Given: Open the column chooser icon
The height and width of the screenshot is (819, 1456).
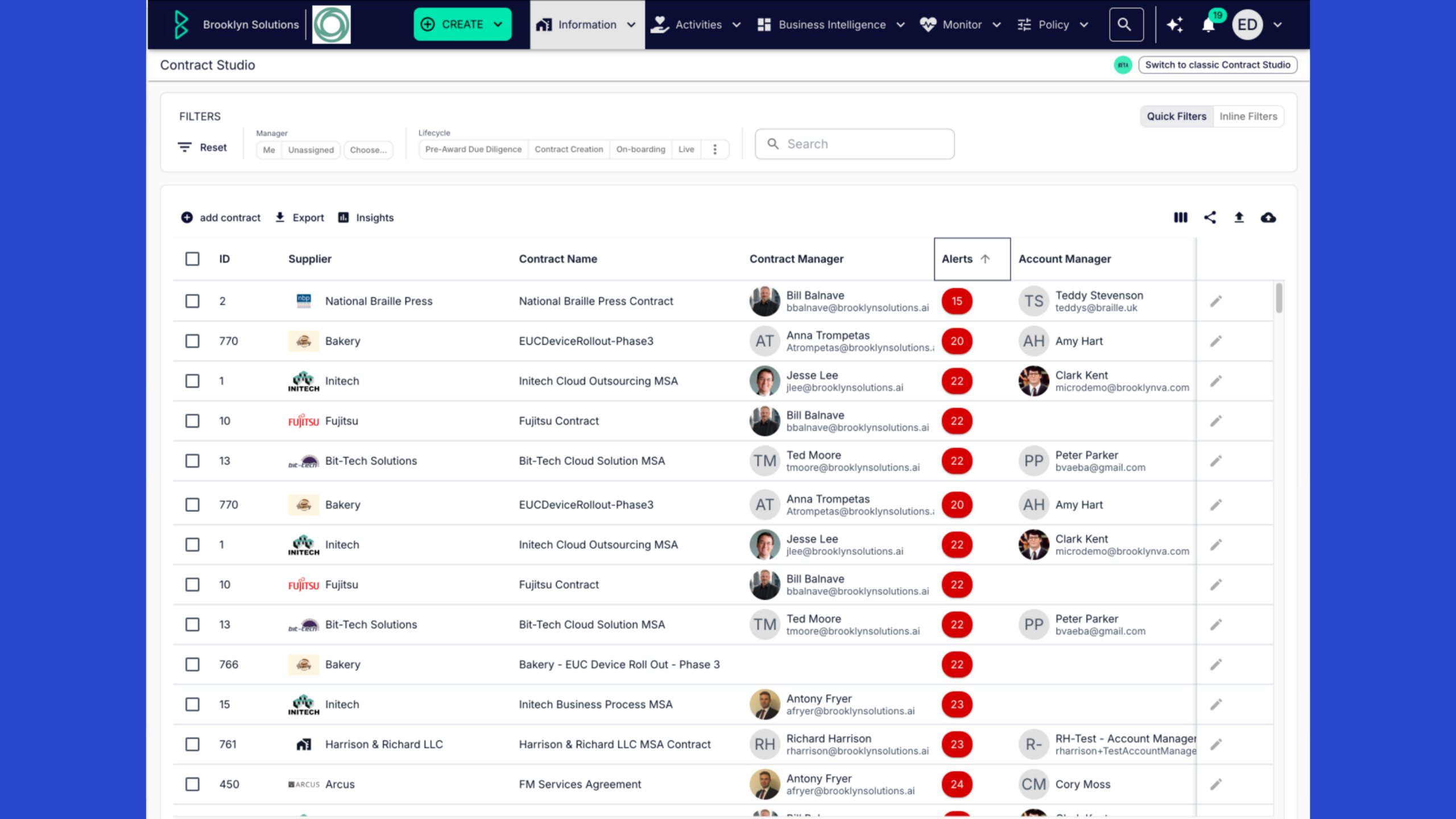Looking at the screenshot, I should (x=1181, y=217).
